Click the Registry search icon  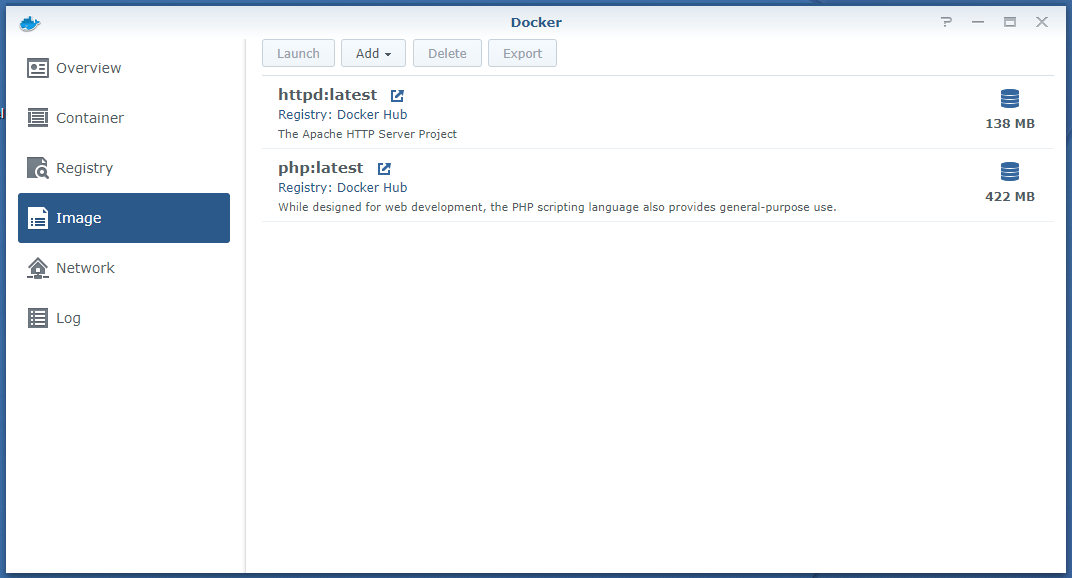(x=38, y=168)
